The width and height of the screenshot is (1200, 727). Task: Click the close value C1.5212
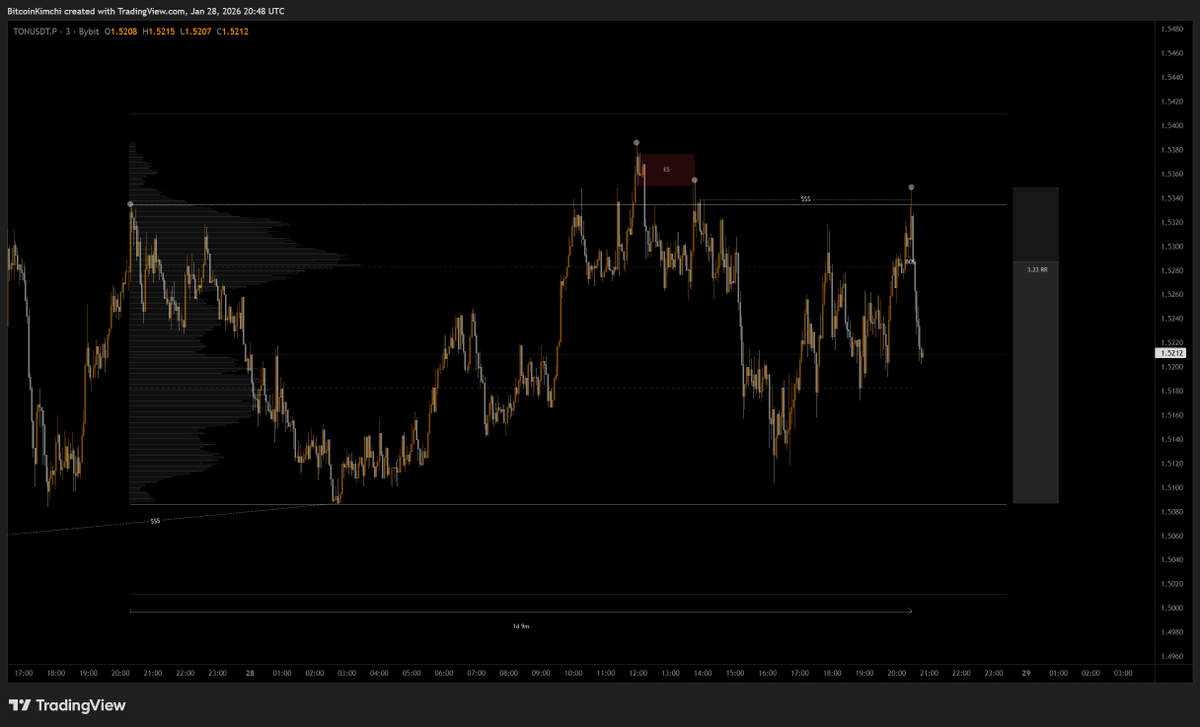coord(234,31)
